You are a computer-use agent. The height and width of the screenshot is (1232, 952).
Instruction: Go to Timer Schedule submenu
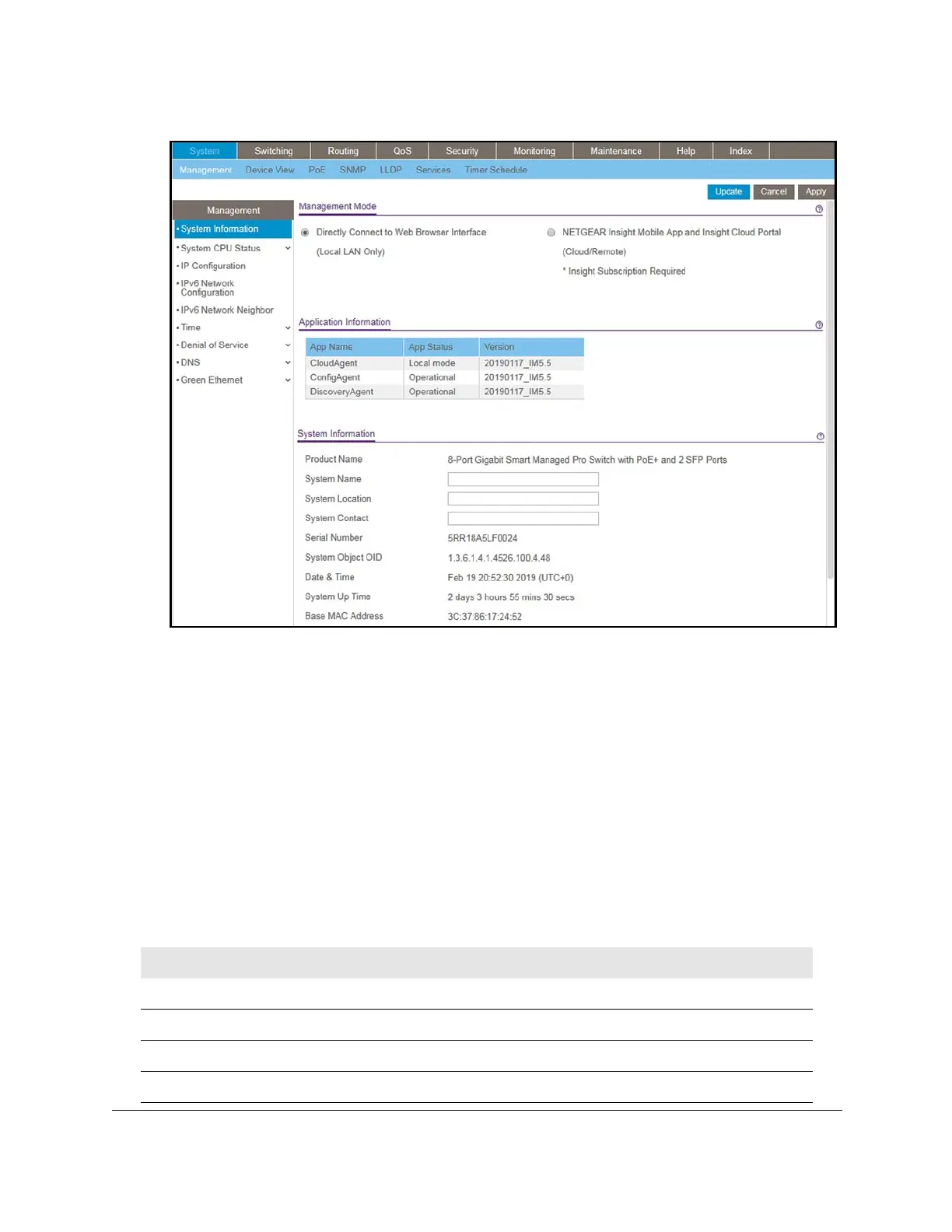(x=495, y=170)
